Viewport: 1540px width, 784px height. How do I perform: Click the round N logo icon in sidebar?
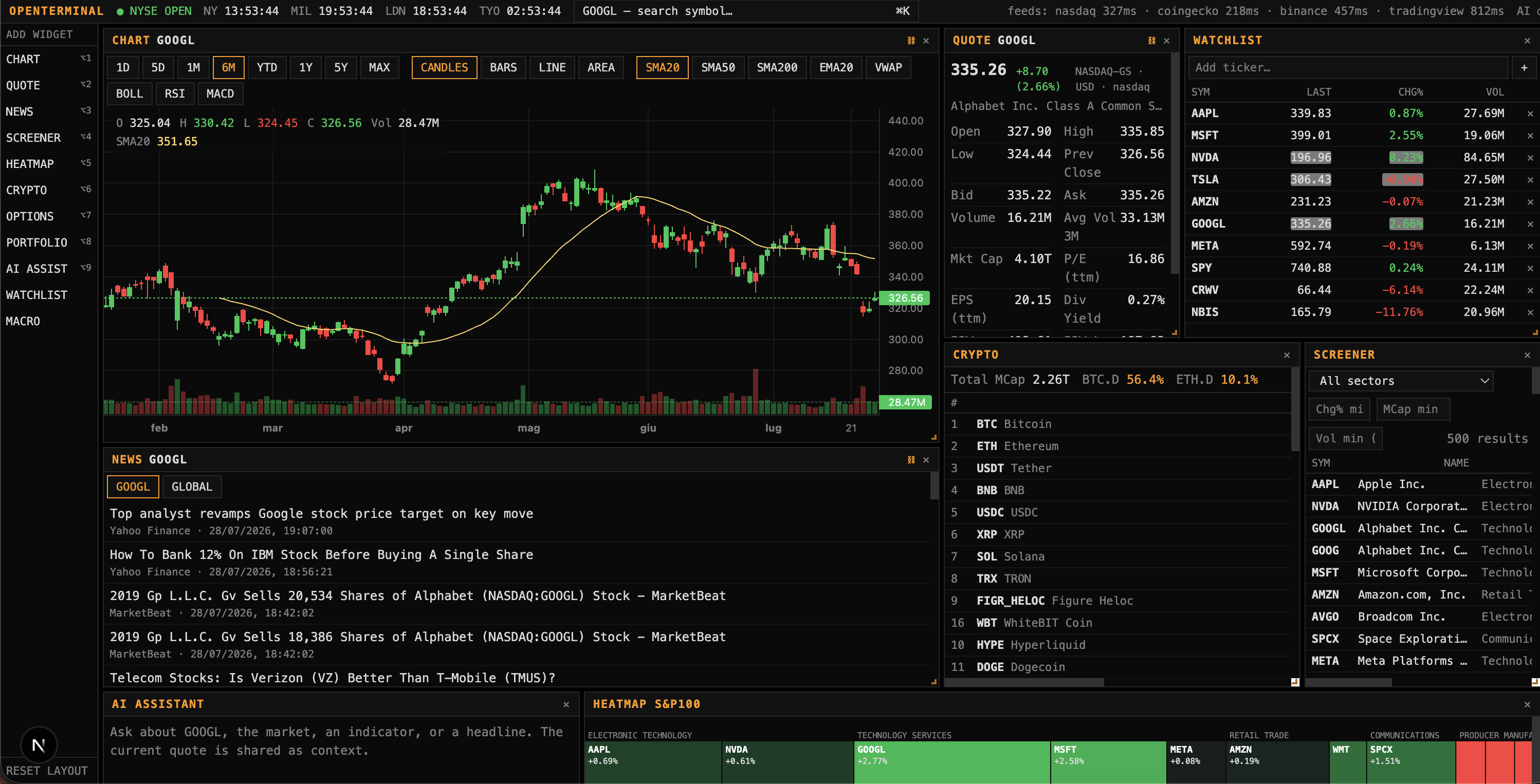click(39, 744)
